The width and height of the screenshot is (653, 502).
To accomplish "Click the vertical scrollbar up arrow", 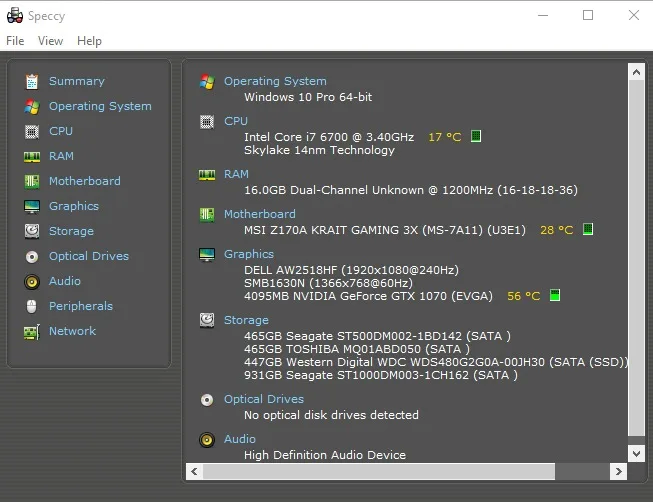I will [636, 72].
